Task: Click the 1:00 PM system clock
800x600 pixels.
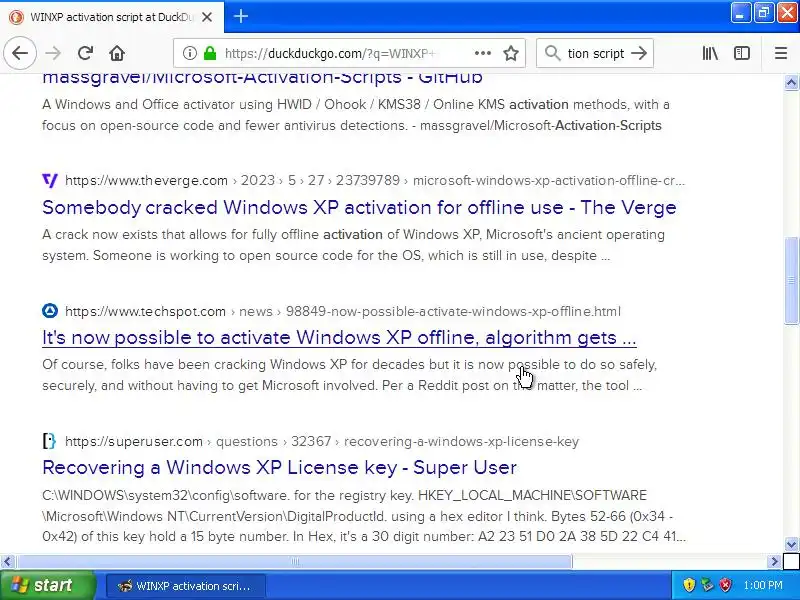Action: coord(763,585)
